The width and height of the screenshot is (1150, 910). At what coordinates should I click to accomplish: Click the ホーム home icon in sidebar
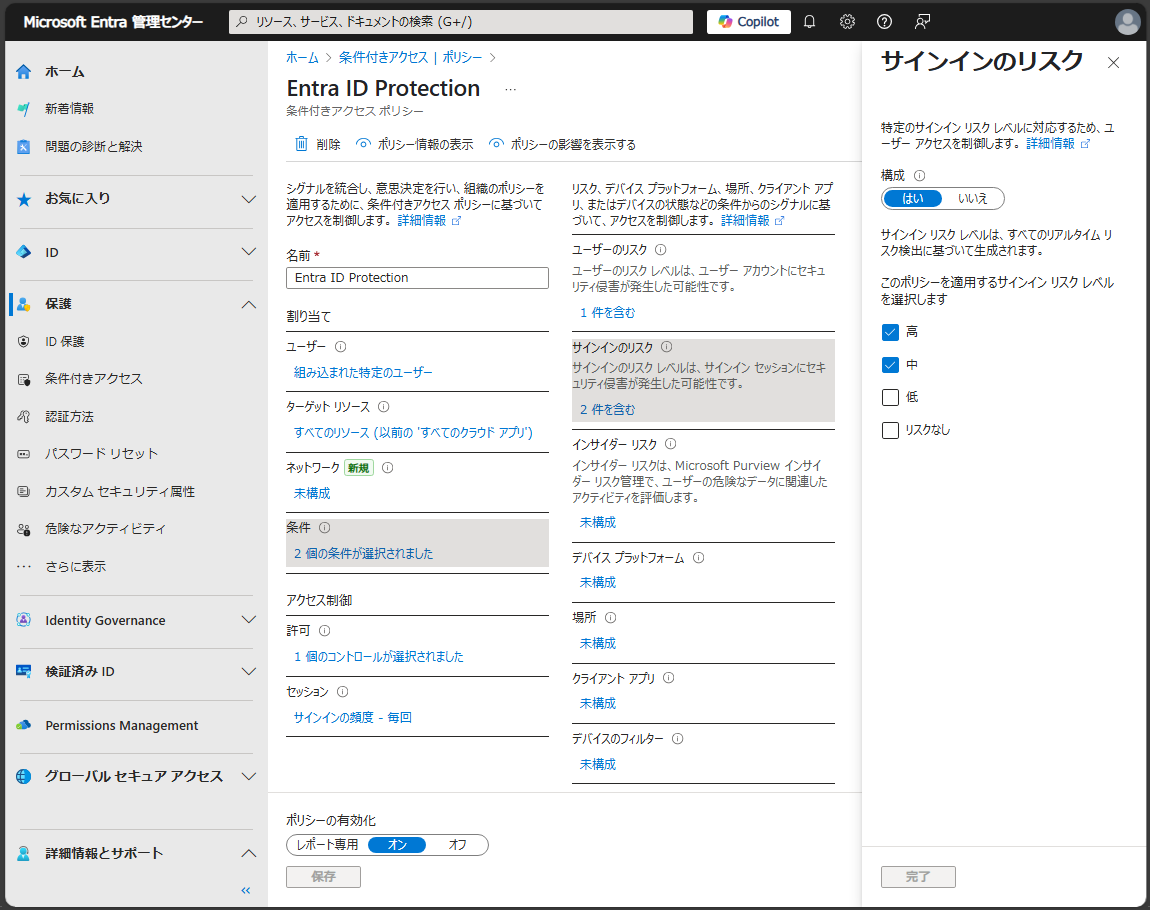(23, 72)
